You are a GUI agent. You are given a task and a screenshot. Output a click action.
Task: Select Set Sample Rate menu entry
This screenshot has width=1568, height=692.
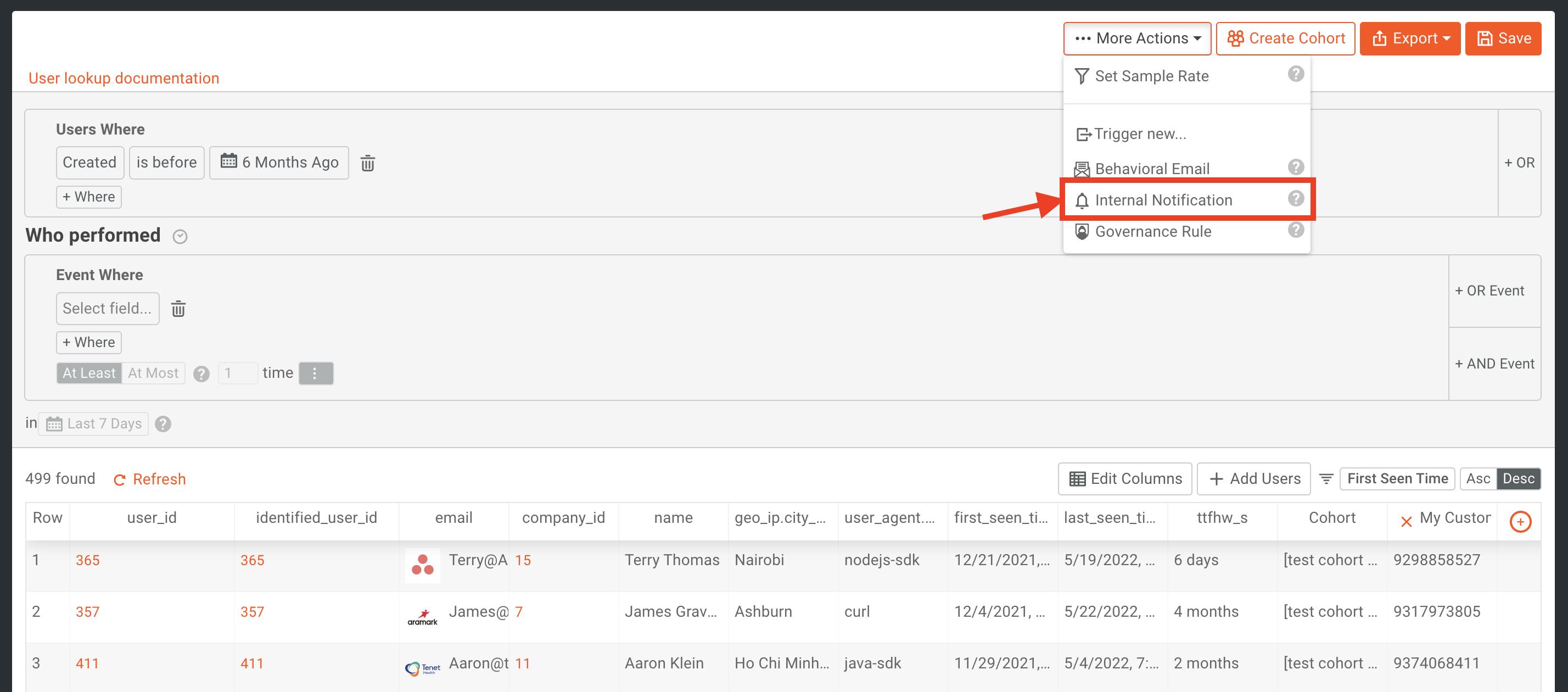(1186, 76)
